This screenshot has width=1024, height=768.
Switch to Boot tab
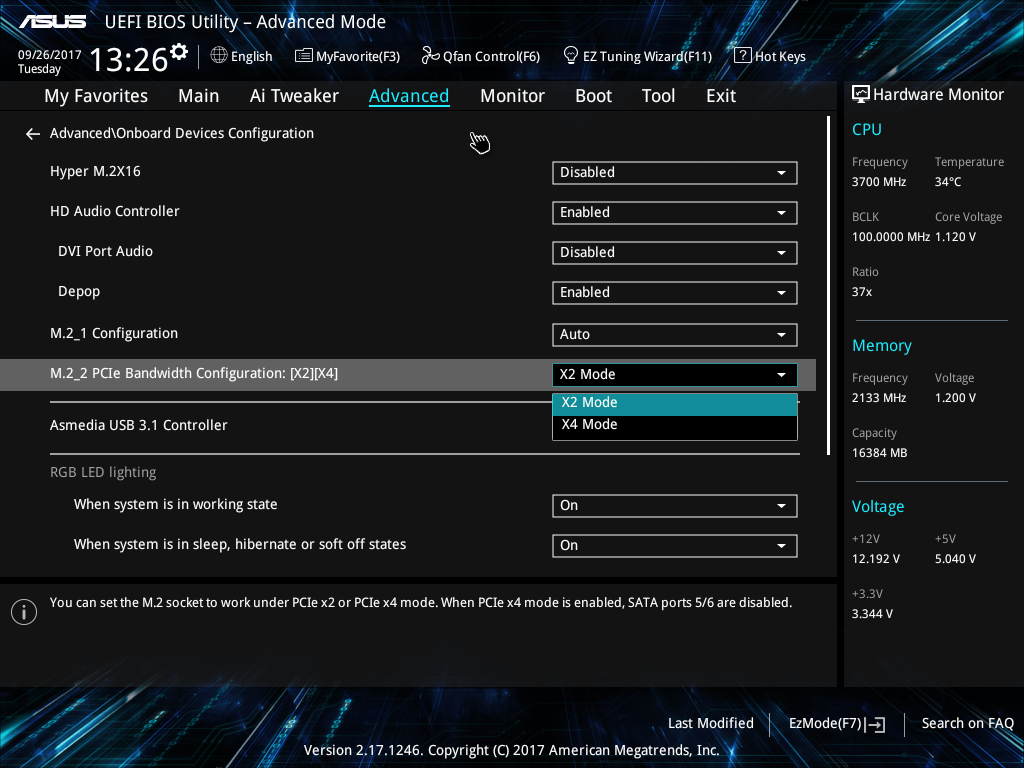coord(593,96)
